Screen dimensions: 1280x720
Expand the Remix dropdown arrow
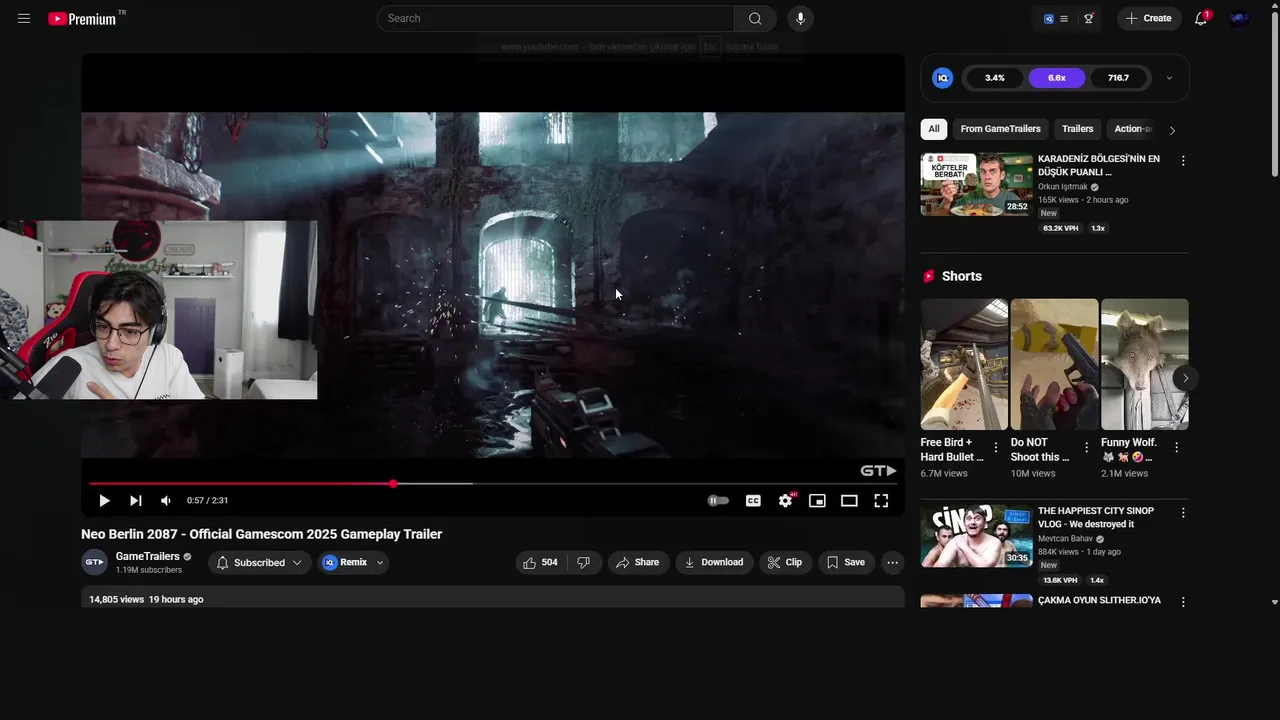tap(380, 562)
